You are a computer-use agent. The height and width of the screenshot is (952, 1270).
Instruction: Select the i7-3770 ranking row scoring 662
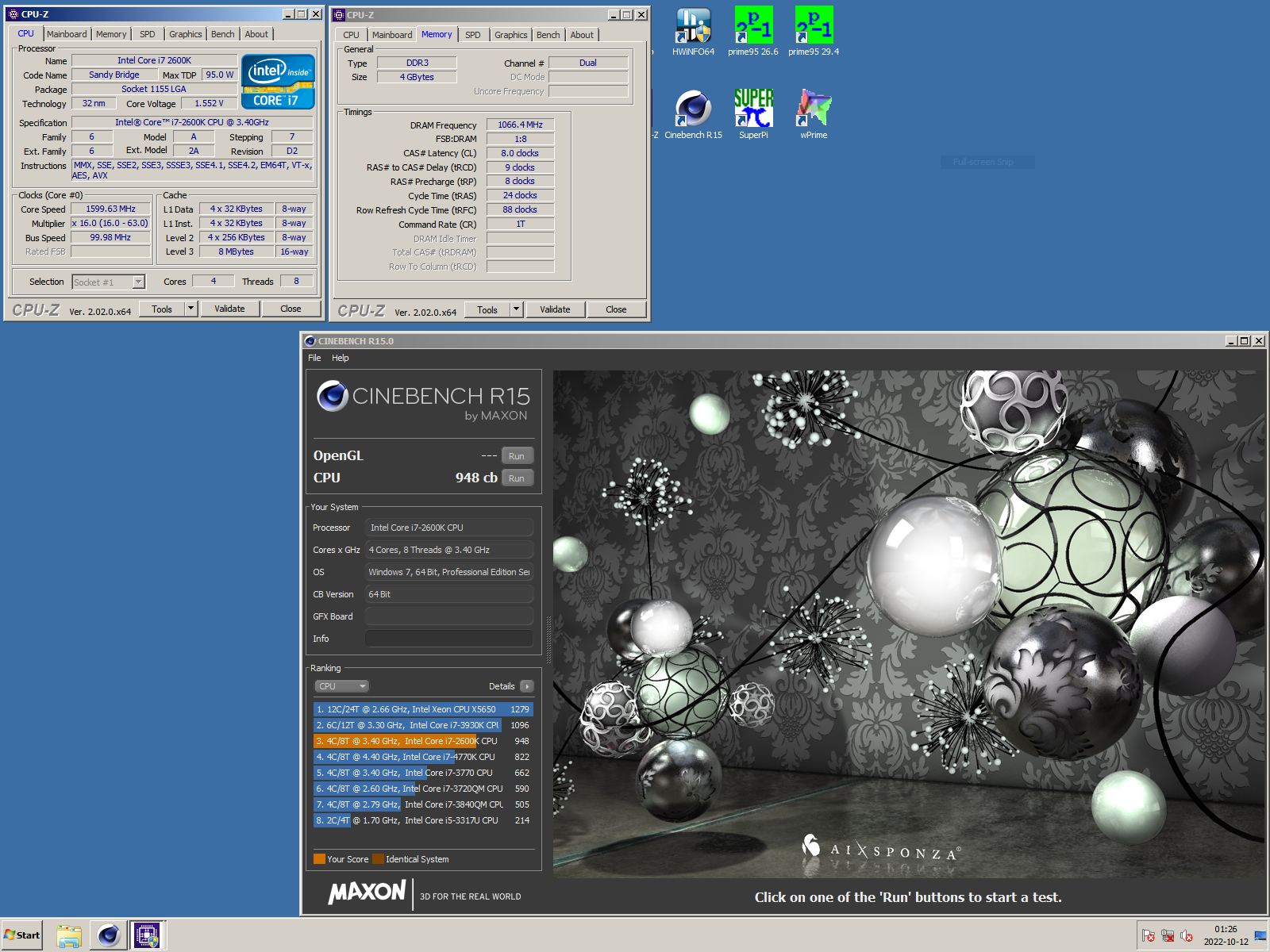pyautogui.click(x=423, y=773)
